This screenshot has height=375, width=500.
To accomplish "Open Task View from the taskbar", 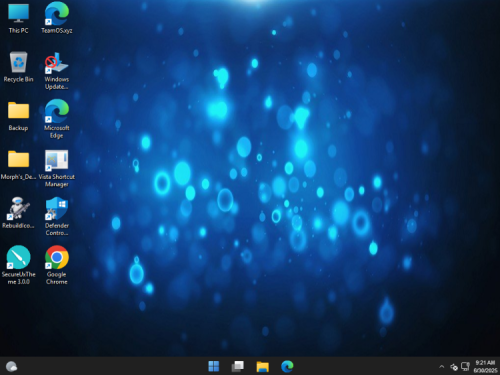I will [x=238, y=366].
